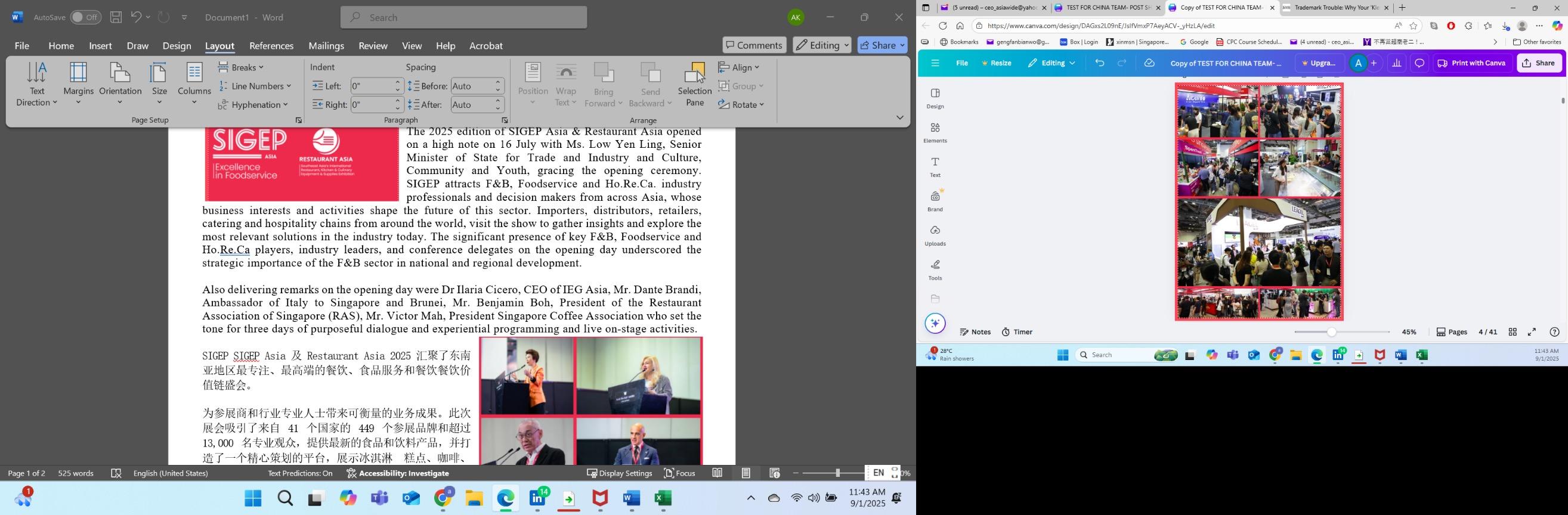Click Accessibility: Investigate in Word's status bar
1568x515 pixels.
tap(397, 473)
